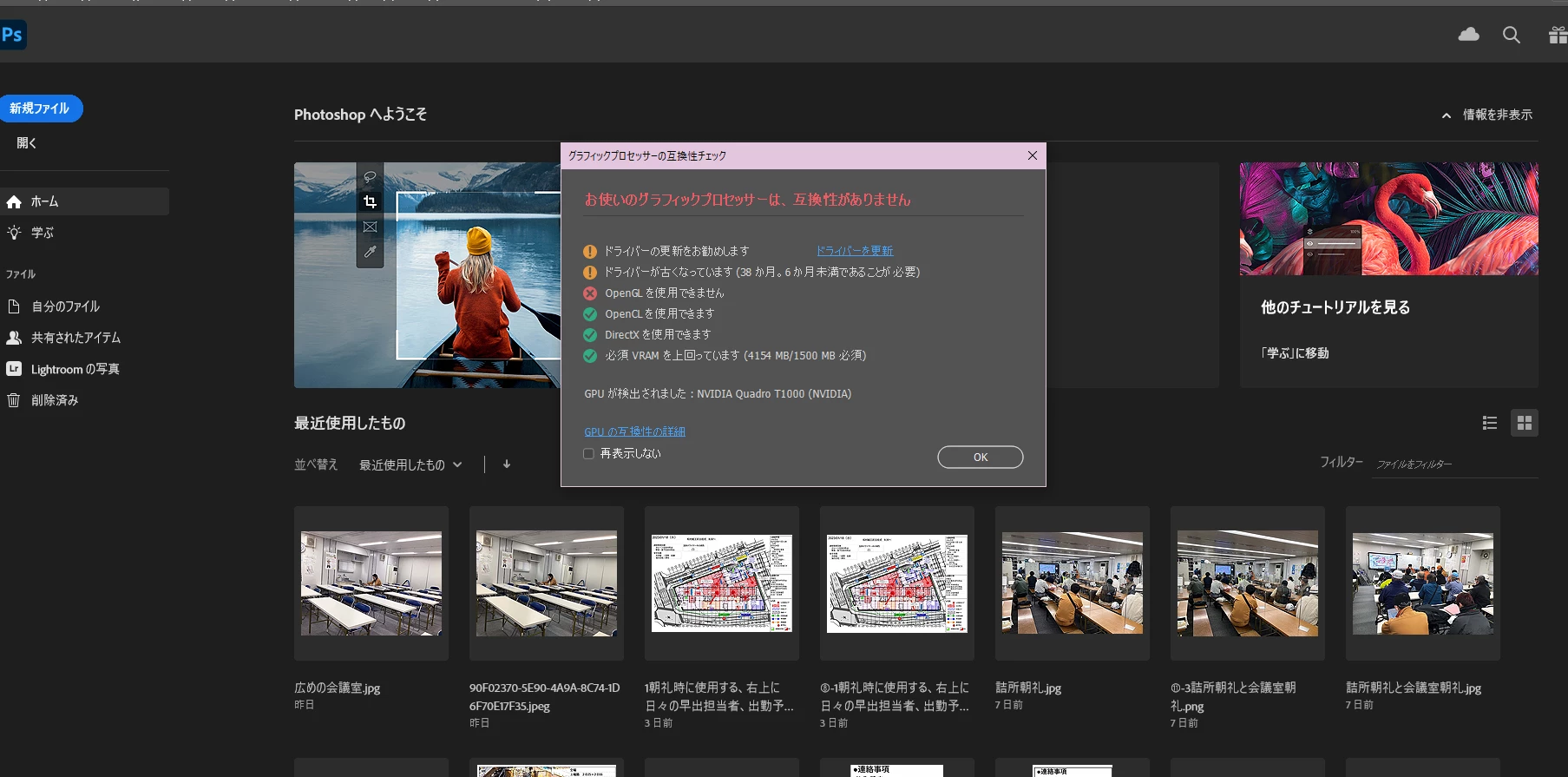Image resolution: width=1568 pixels, height=777 pixels.
Task: Open thumbnail 詰所朝礼.jpg
Action: 1073,583
